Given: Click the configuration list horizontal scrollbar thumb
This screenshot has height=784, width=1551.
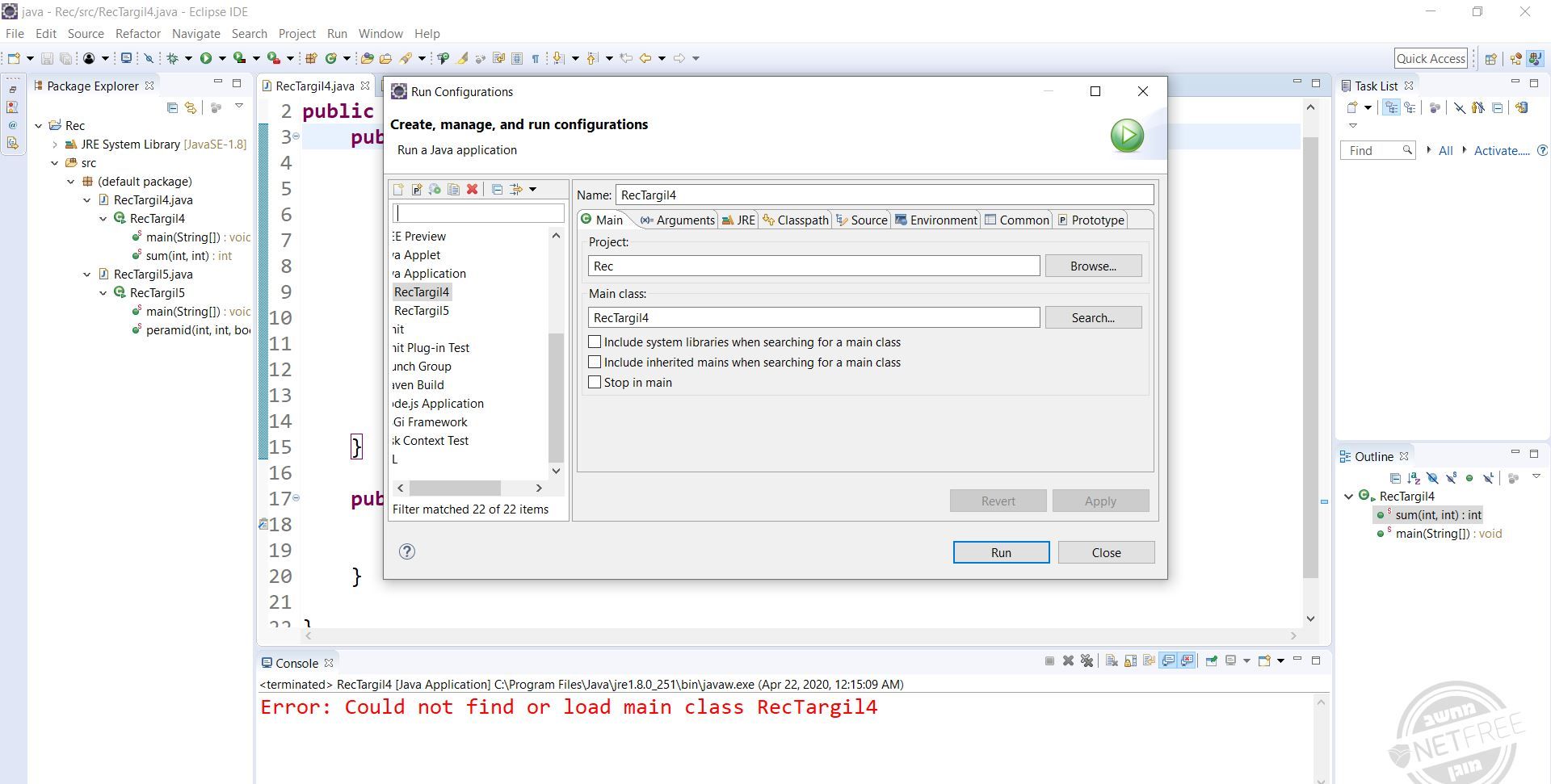Looking at the screenshot, I should click(455, 488).
